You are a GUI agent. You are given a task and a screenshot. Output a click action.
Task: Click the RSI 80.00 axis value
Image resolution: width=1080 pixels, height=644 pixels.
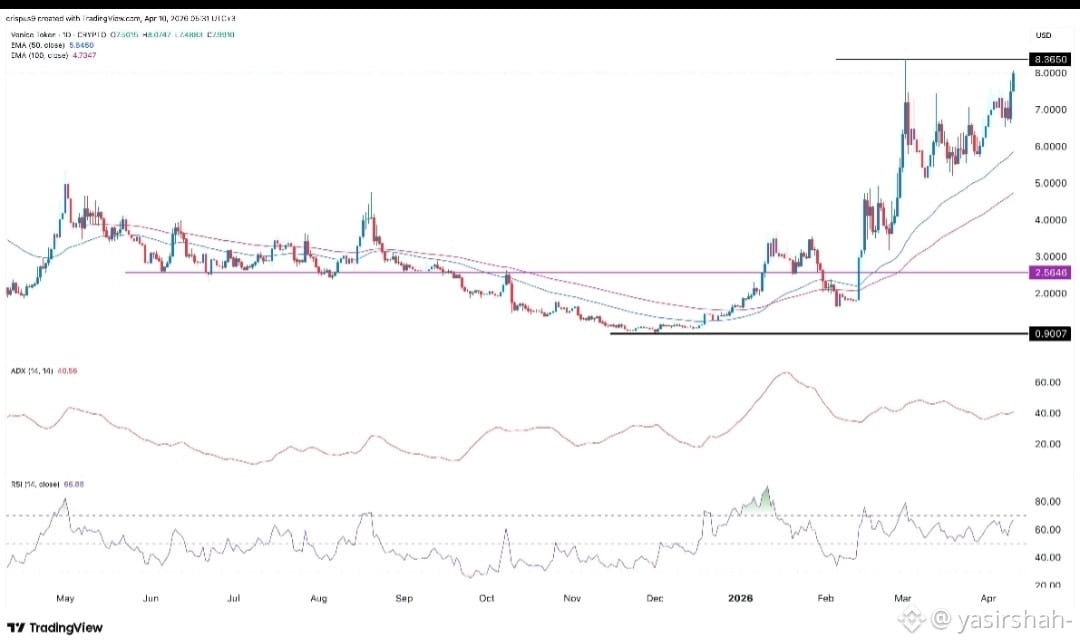[1048, 501]
